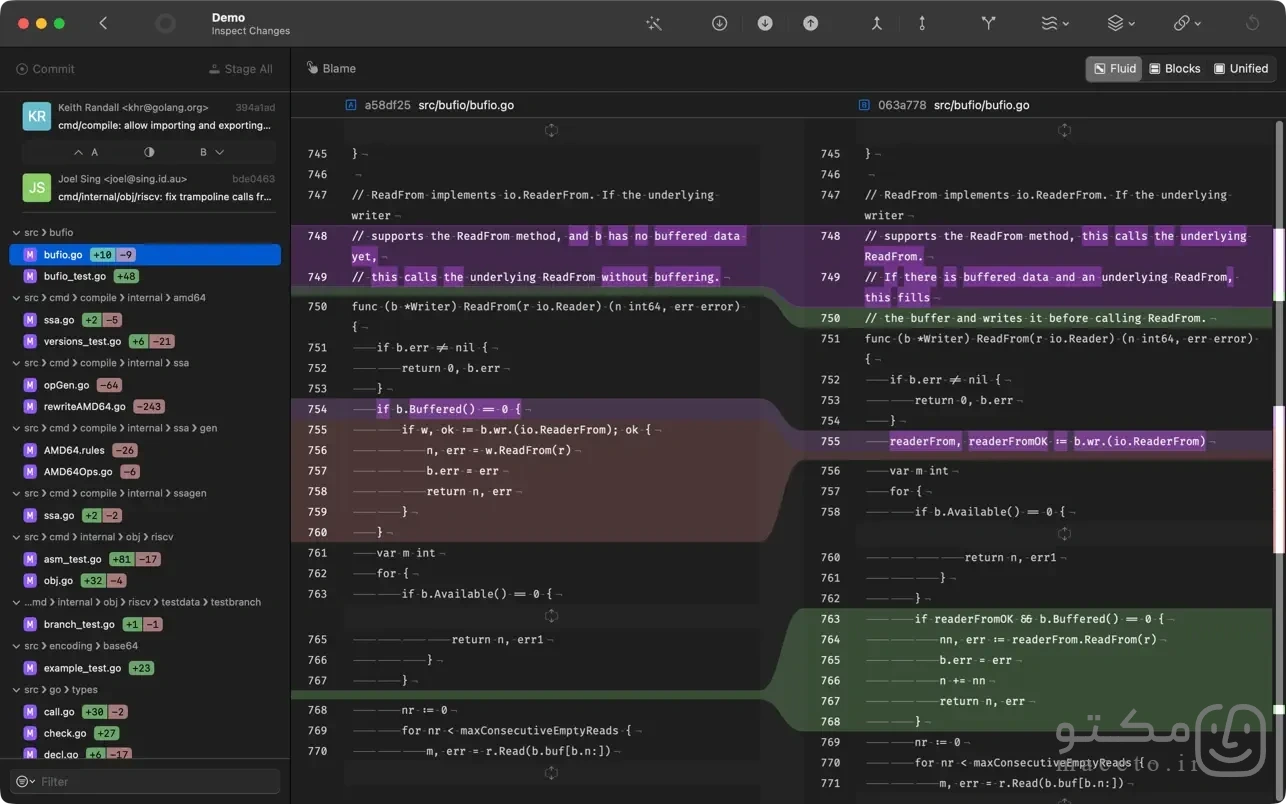
Task: Click the JS avatar thumbnail
Action: [x=37, y=187]
